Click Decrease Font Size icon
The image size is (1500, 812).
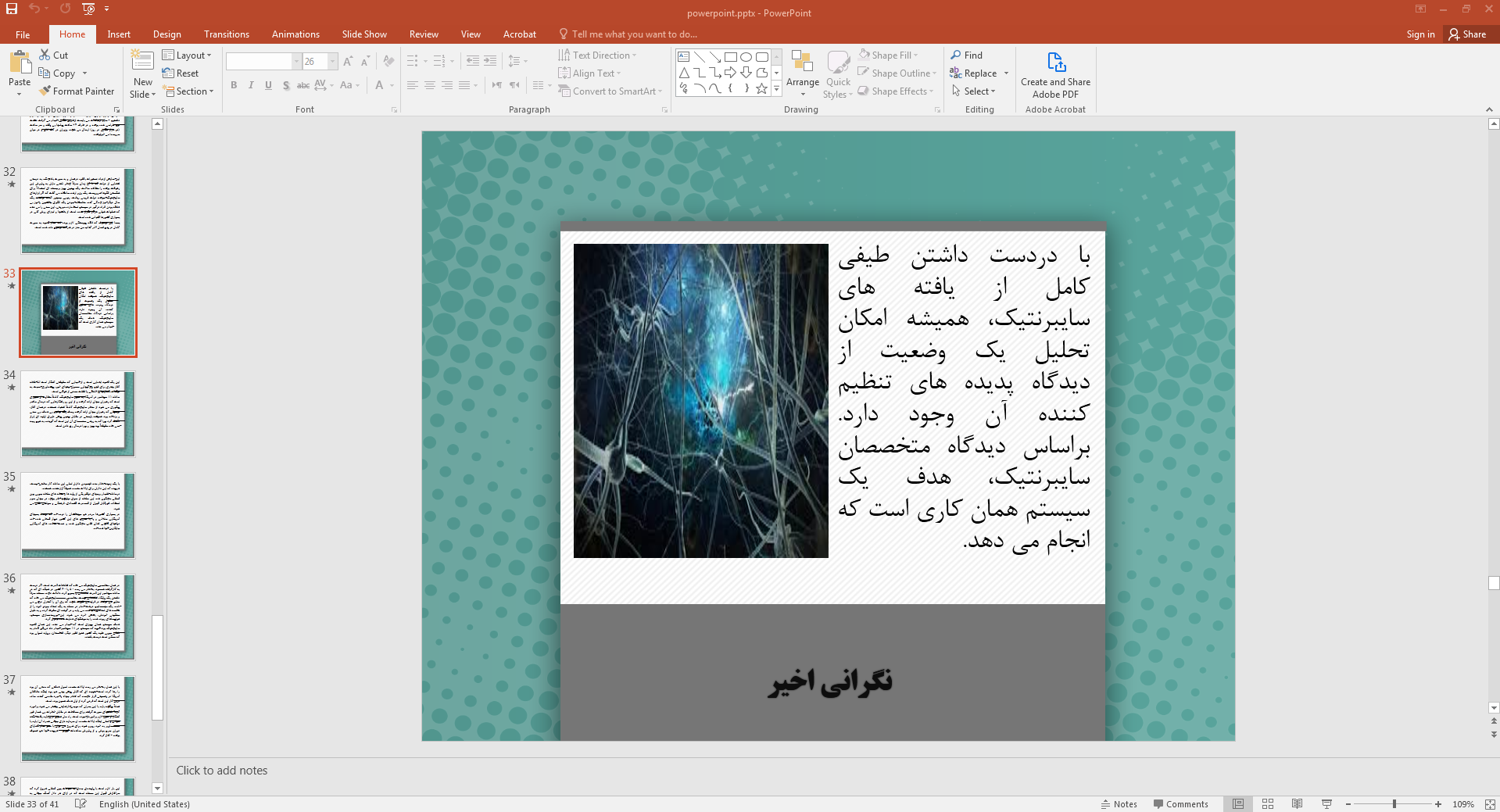point(365,61)
